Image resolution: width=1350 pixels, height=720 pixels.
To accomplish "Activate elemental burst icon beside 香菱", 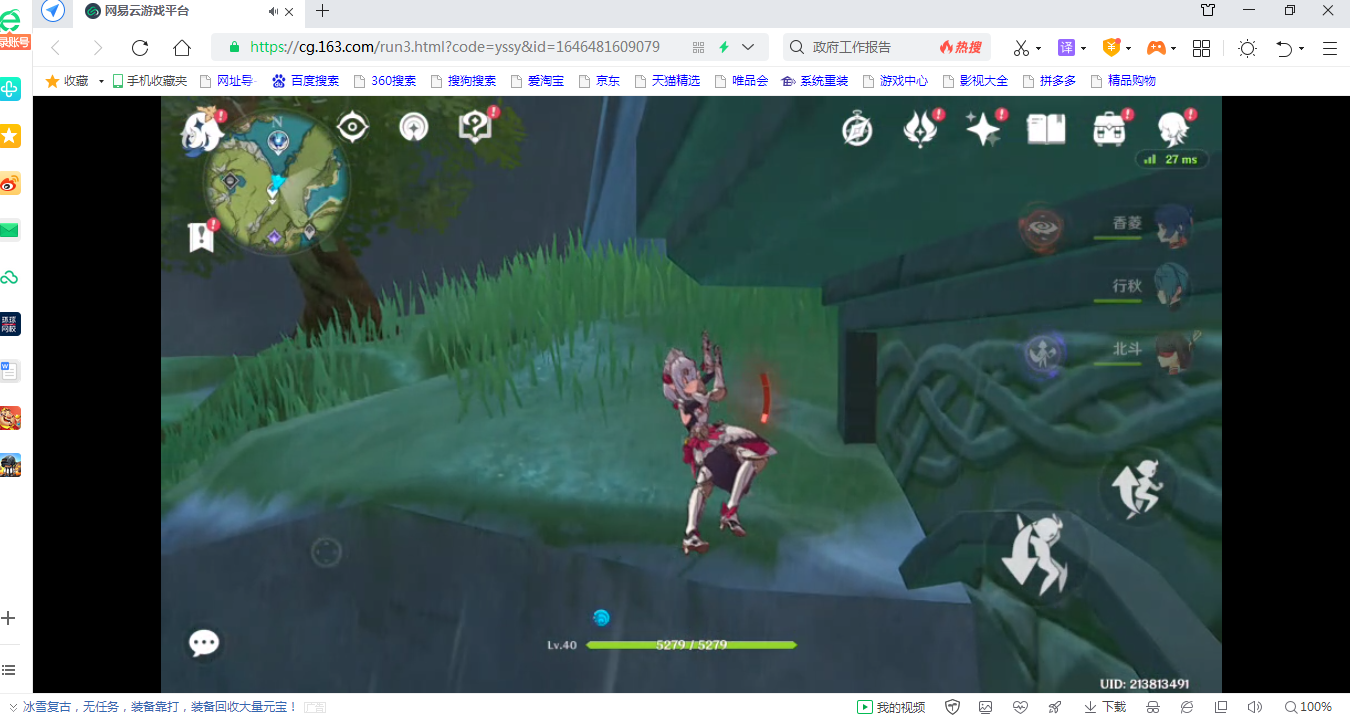I will 1040,227.
